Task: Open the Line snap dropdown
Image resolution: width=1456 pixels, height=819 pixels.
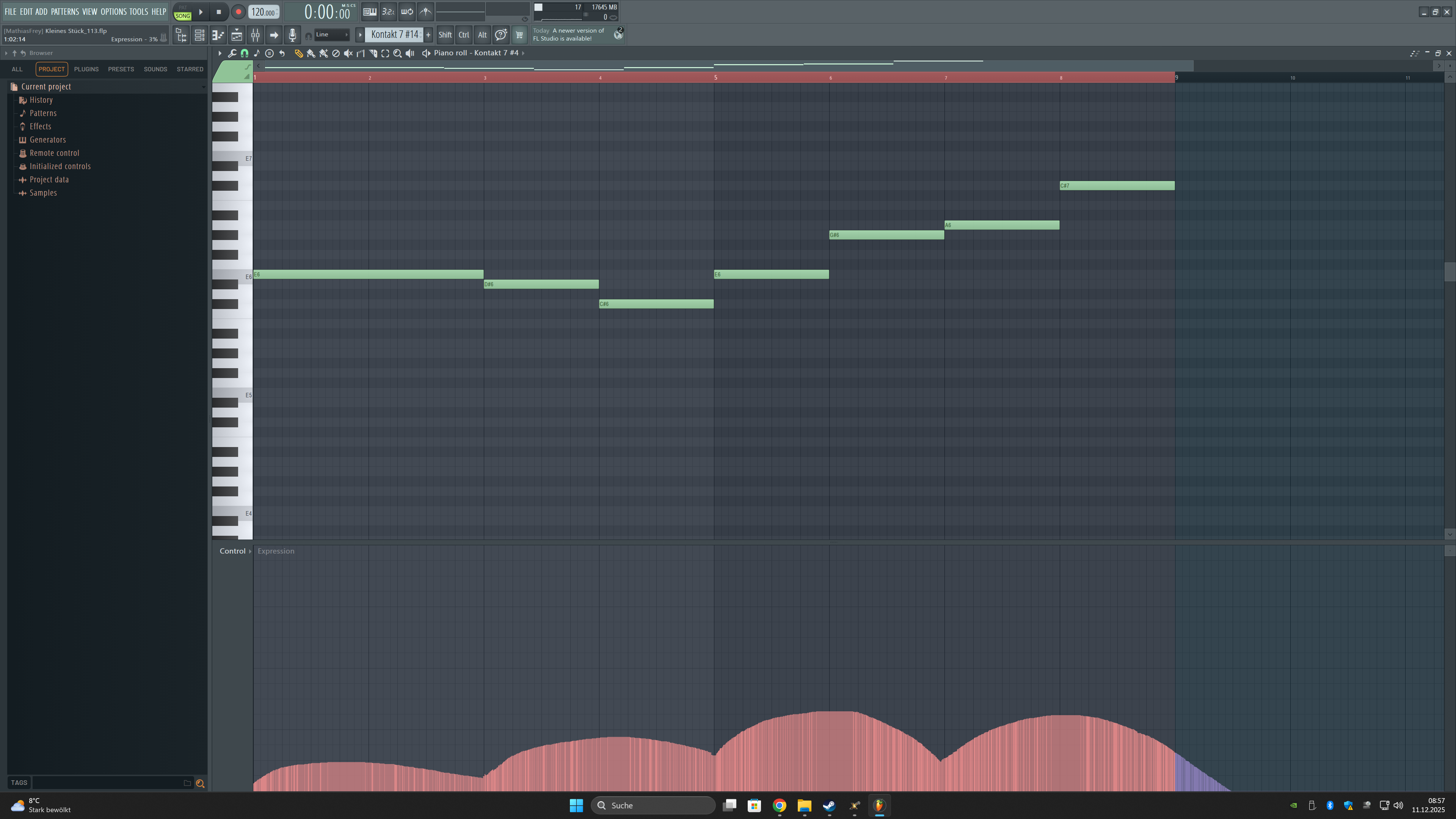Action: click(x=332, y=35)
